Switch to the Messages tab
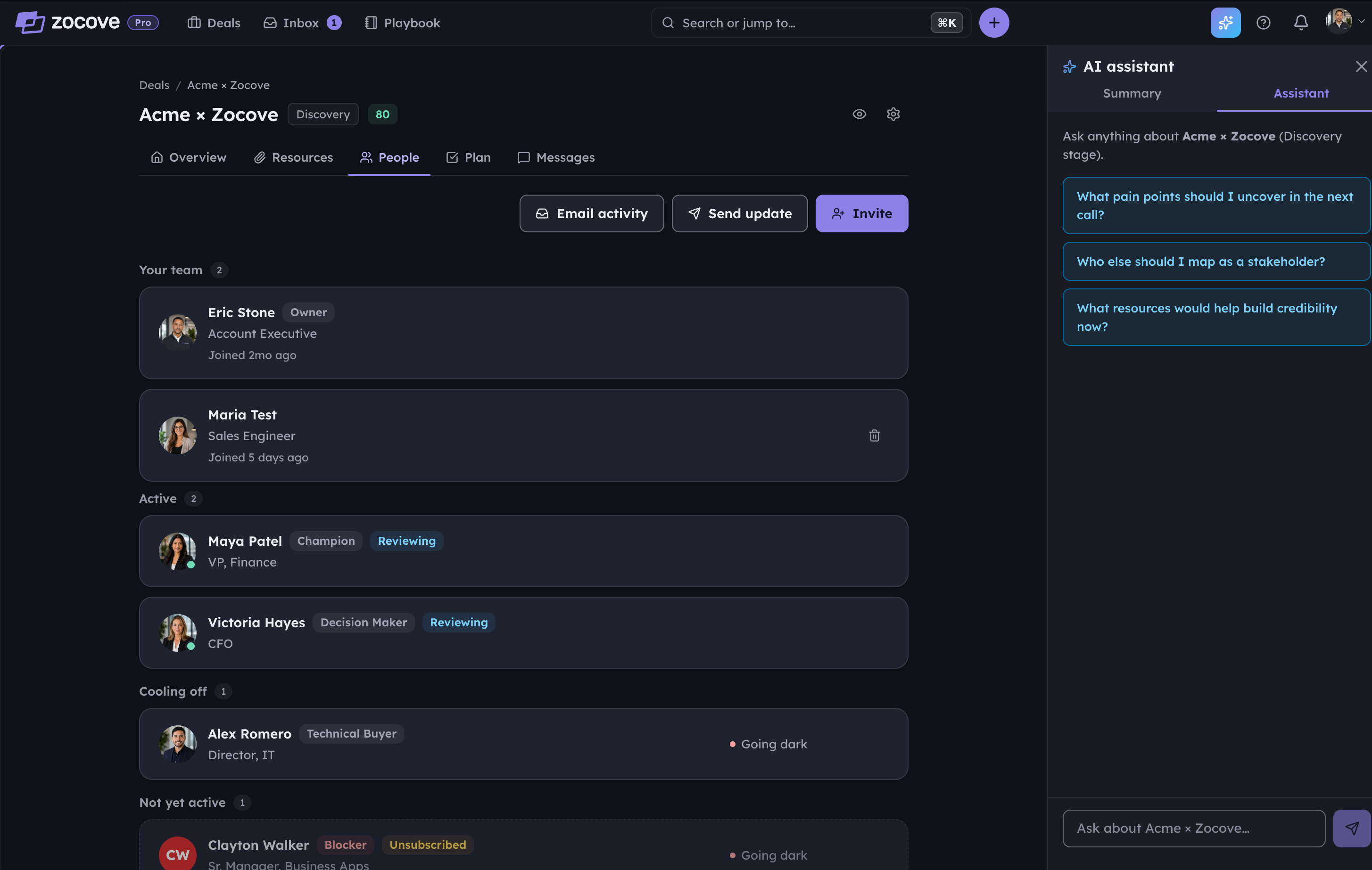This screenshot has width=1372, height=870. tap(556, 158)
